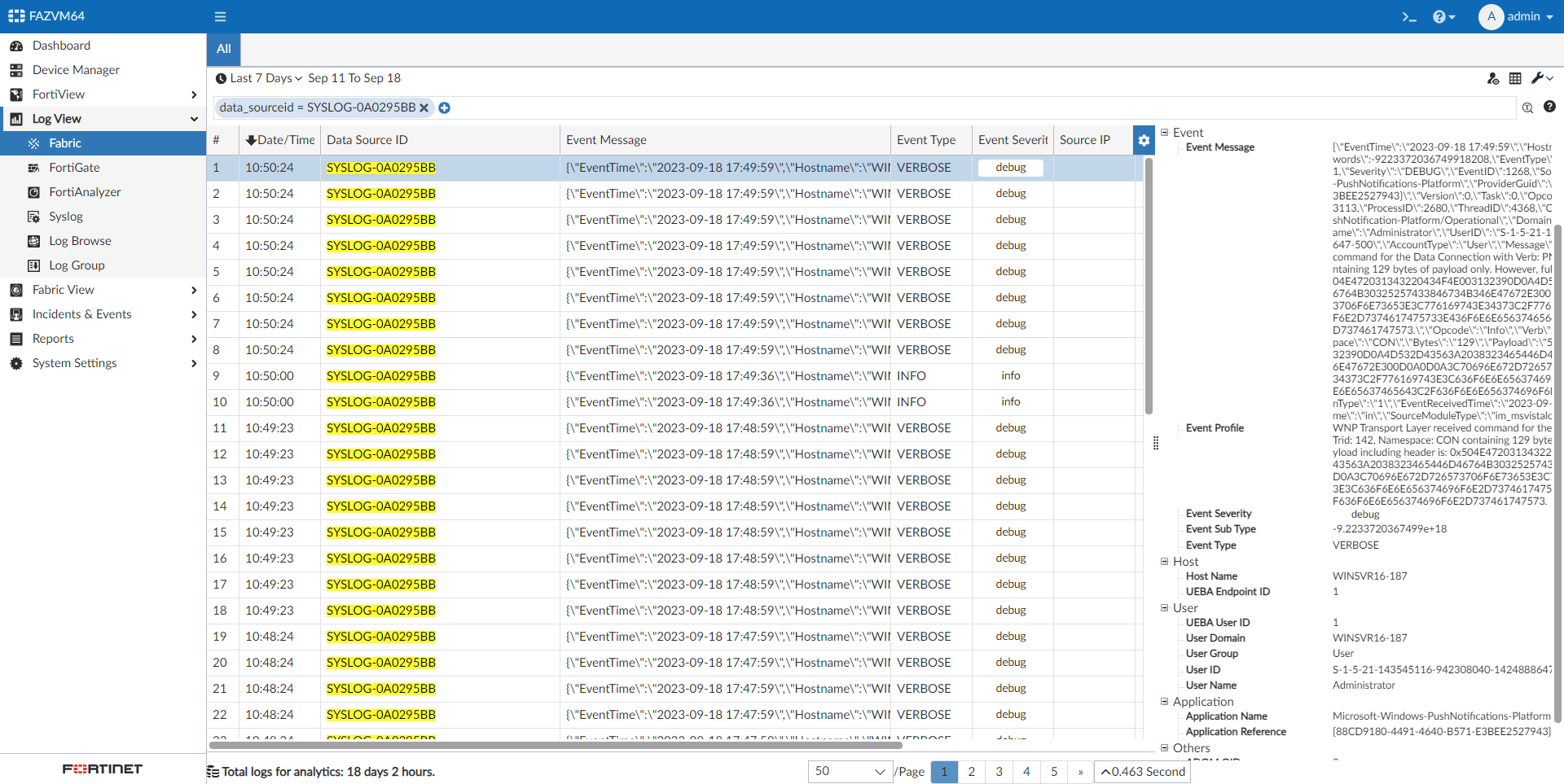This screenshot has width=1564, height=784.
Task: Open the Syslog log view
Action: (65, 216)
